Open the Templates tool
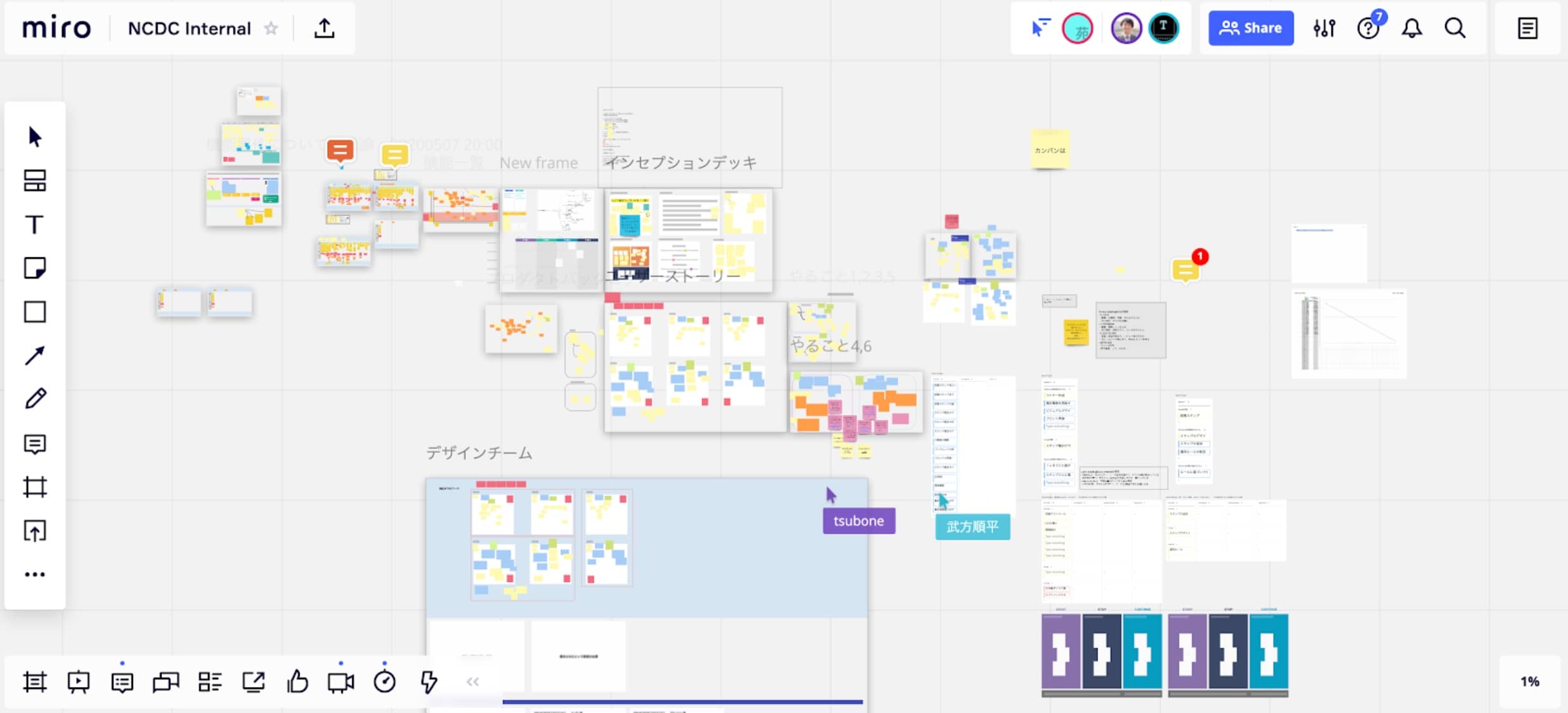Screen dimensions: 1568x713 tap(35, 180)
